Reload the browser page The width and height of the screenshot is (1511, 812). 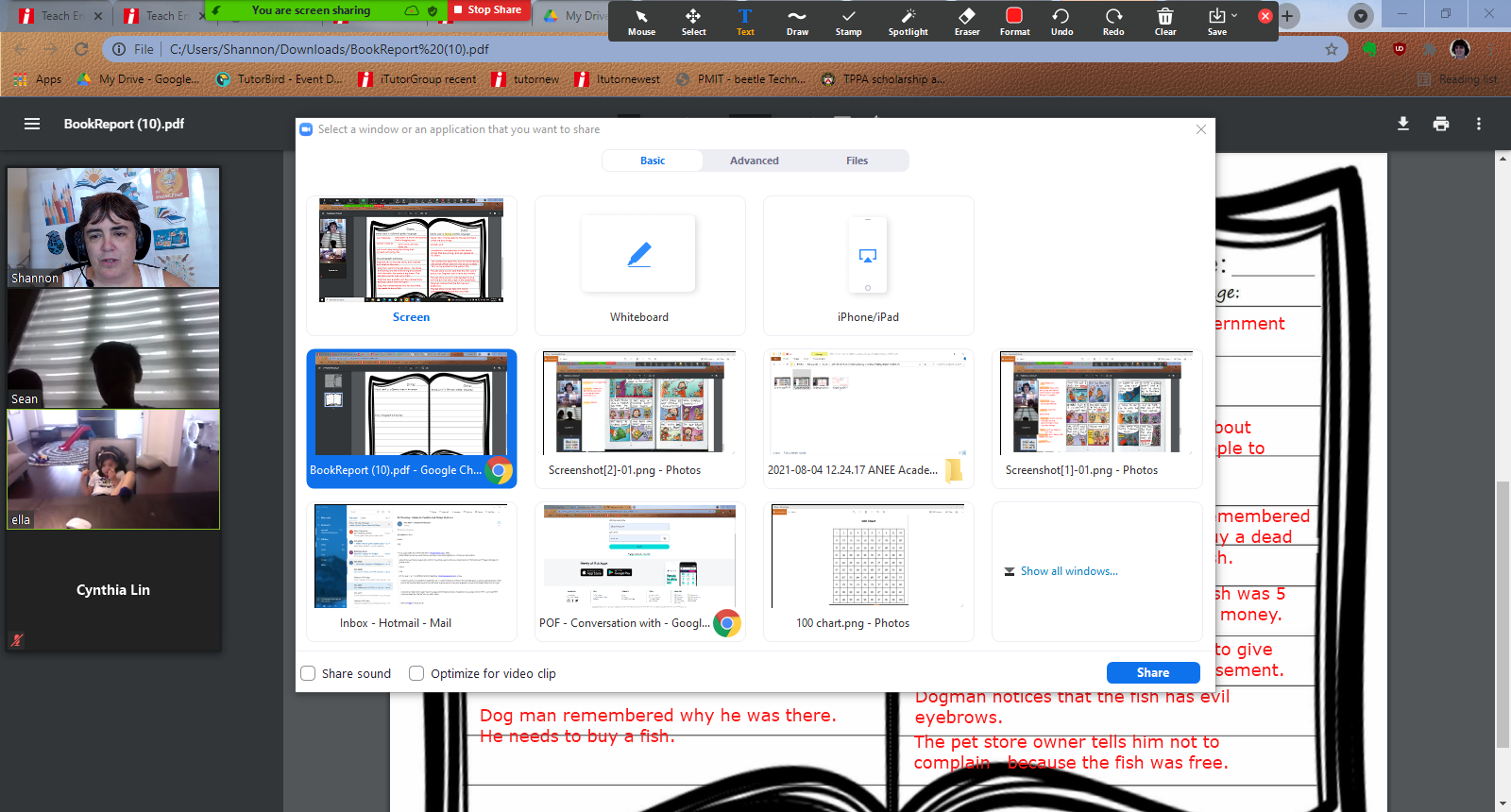pos(81,49)
